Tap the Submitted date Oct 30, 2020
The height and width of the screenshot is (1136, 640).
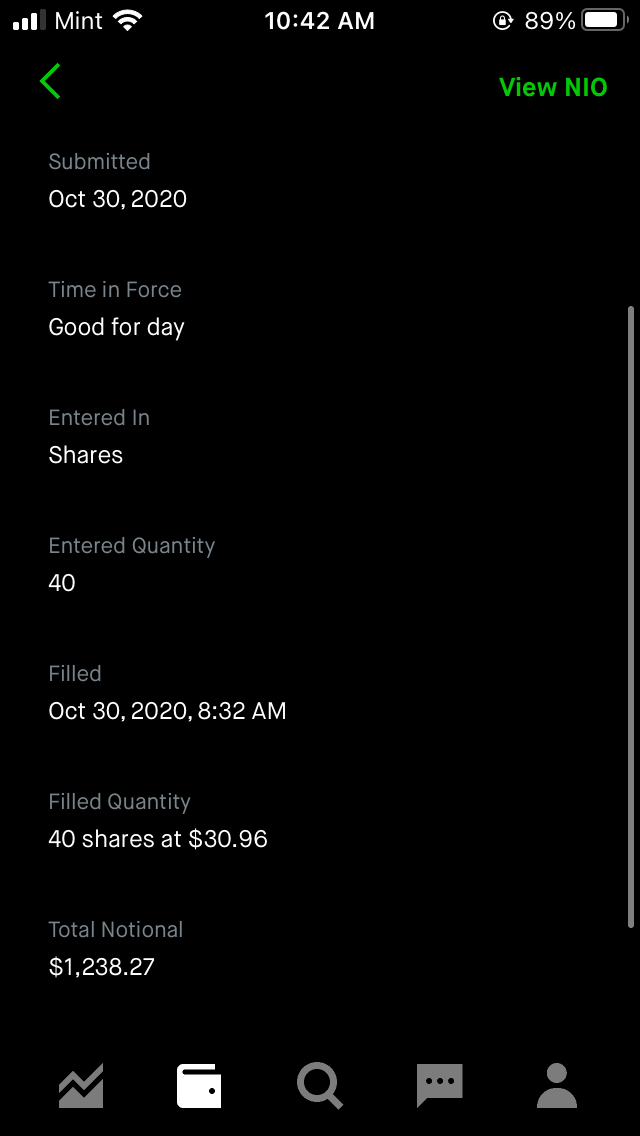[118, 199]
